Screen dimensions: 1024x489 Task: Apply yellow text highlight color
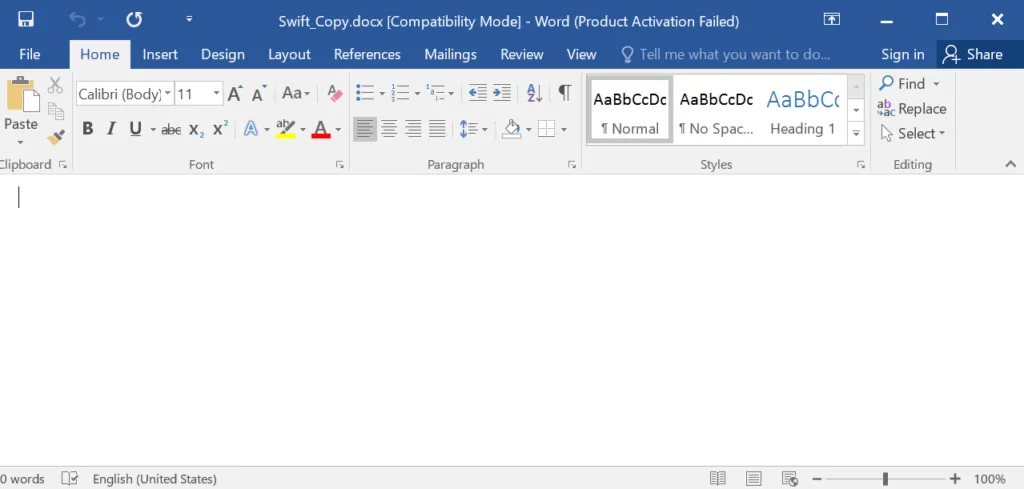285,129
